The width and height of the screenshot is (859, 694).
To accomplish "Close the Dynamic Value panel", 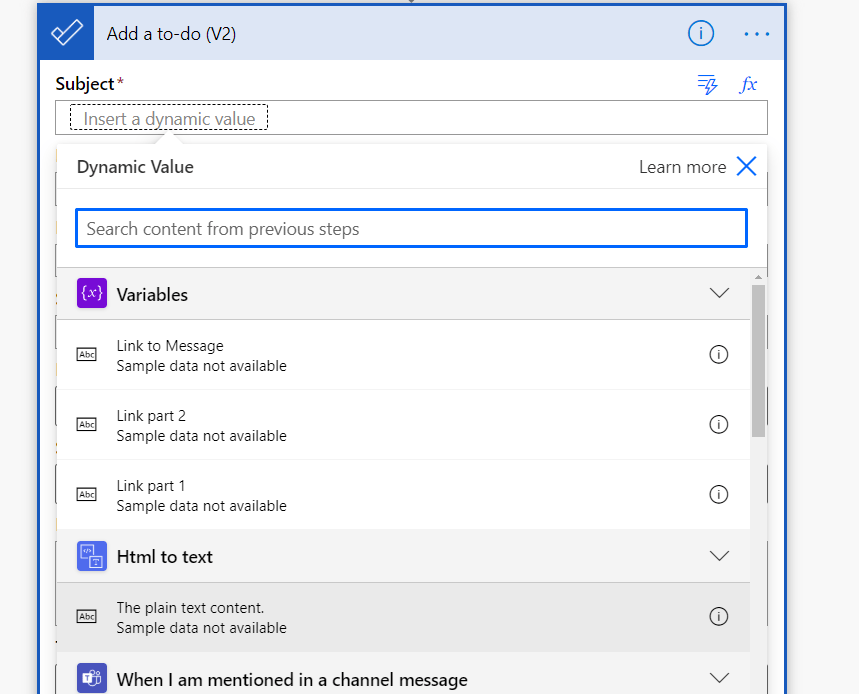I will [x=746, y=167].
